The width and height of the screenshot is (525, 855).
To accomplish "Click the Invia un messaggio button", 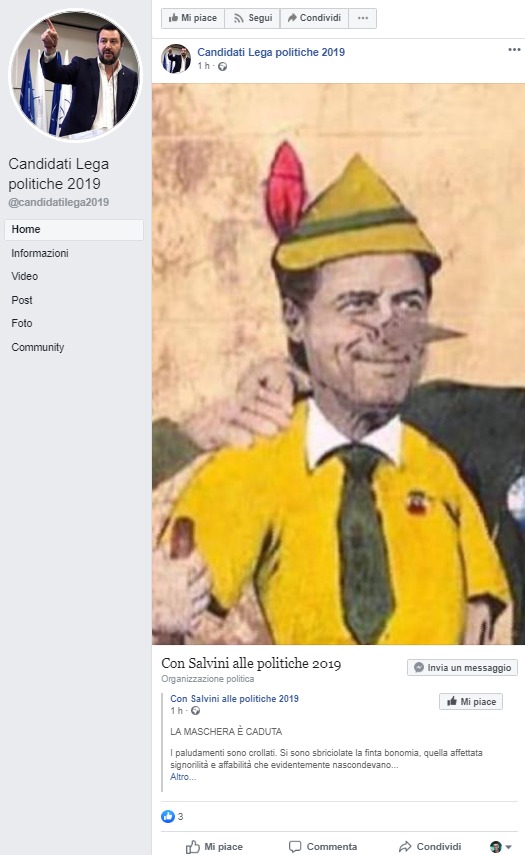I will [x=462, y=667].
